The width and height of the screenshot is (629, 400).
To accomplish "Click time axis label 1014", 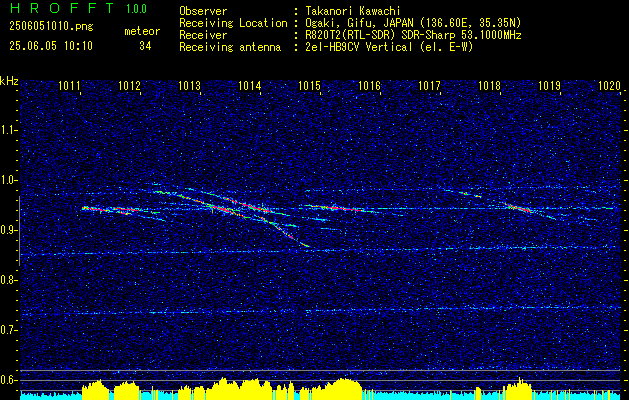I will tap(250, 85).
